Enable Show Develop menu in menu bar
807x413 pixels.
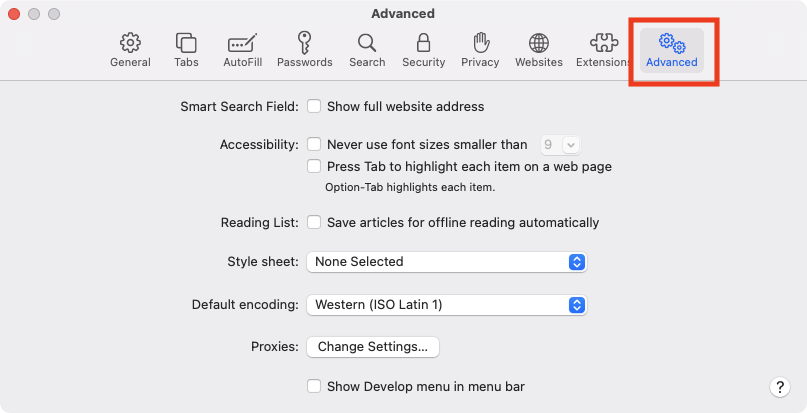point(314,386)
